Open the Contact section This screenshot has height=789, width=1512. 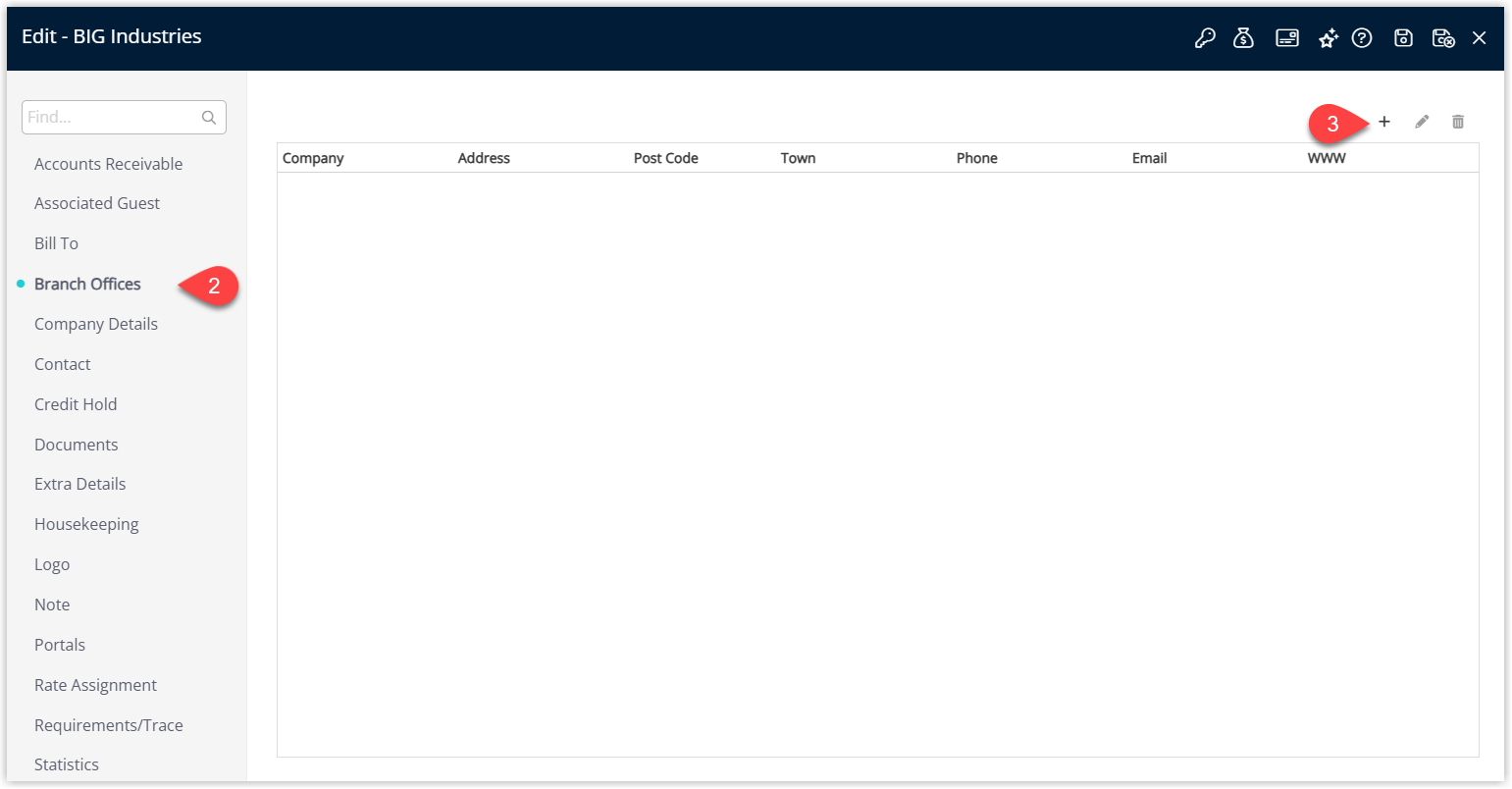coord(63,364)
